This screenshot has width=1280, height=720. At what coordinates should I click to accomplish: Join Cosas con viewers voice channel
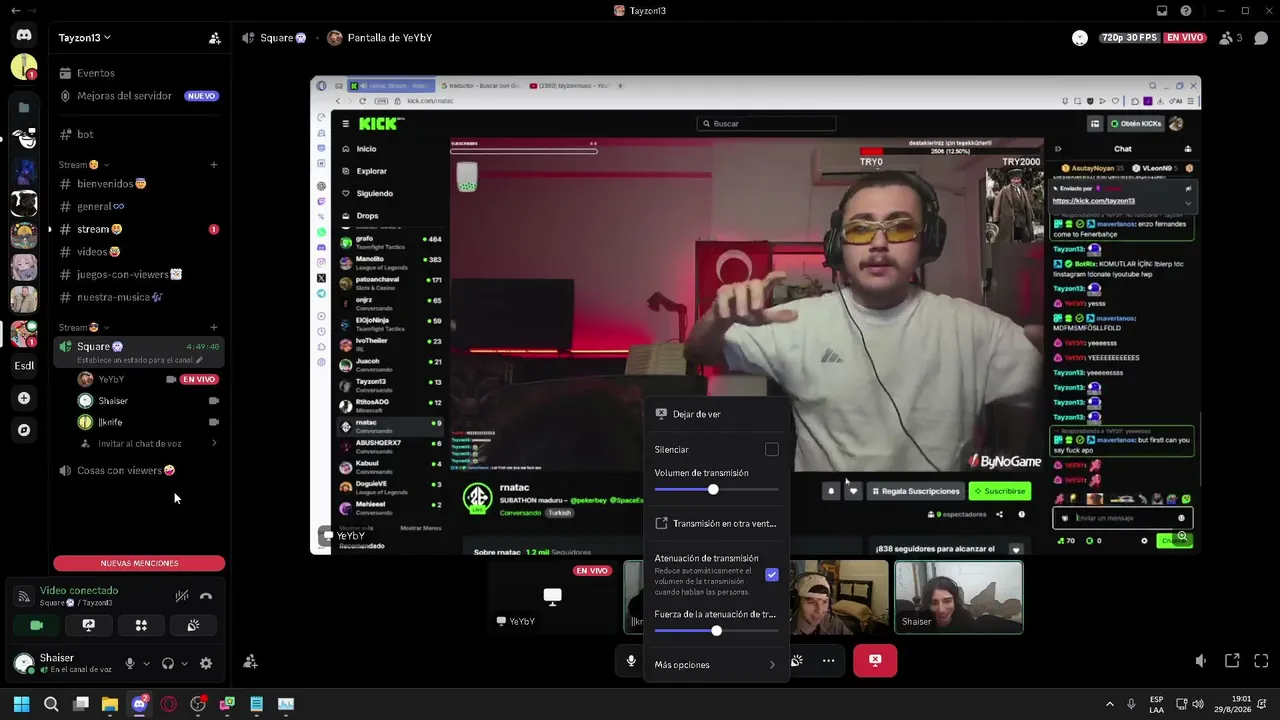coord(139,470)
